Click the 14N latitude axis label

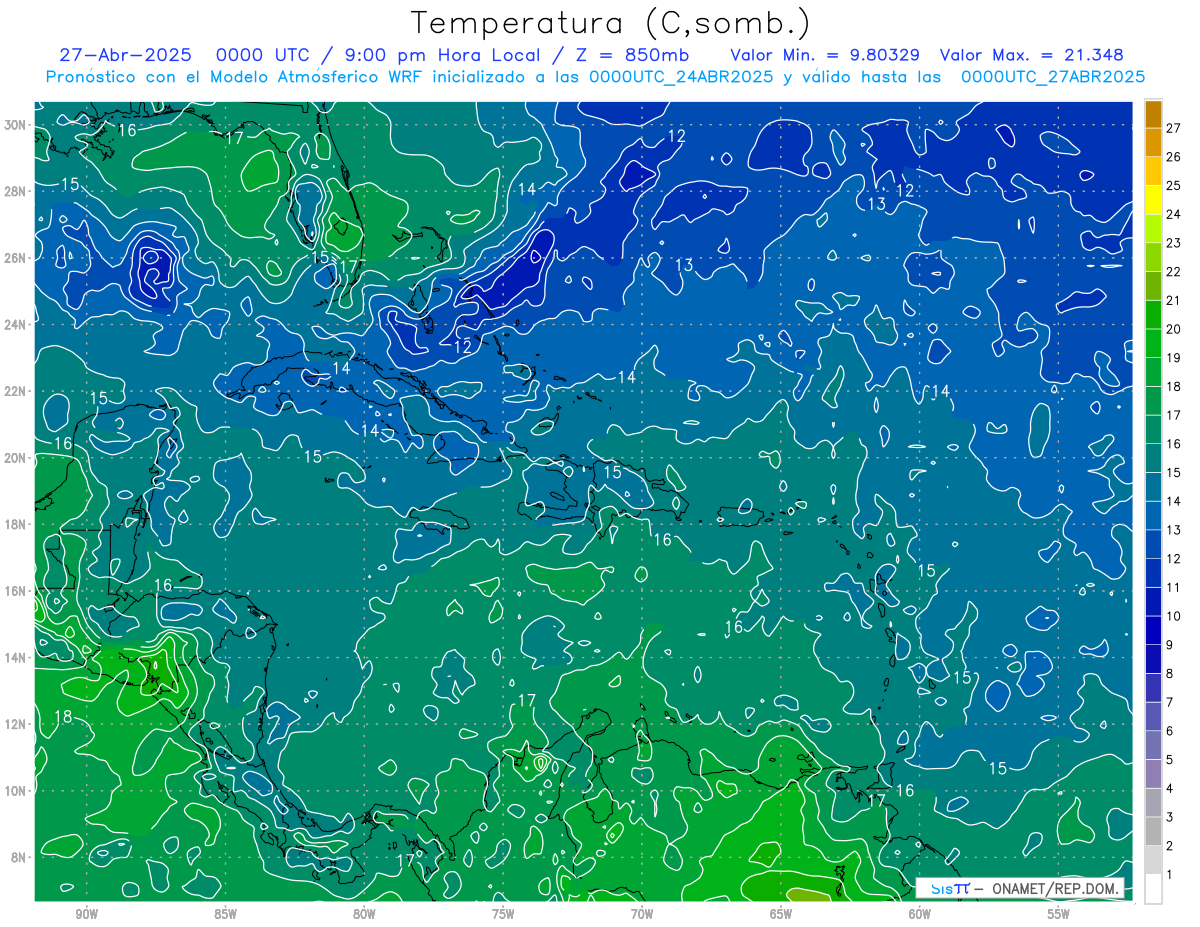tap(15, 658)
